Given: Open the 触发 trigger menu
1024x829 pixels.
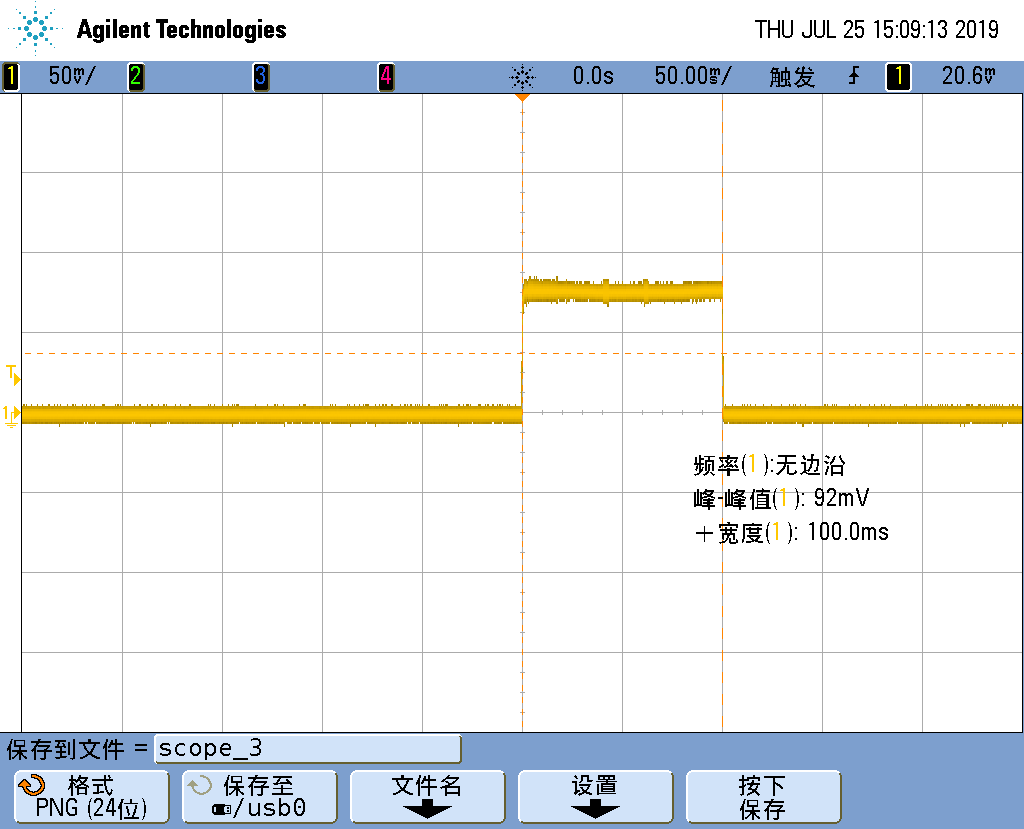Looking at the screenshot, I should point(790,75).
